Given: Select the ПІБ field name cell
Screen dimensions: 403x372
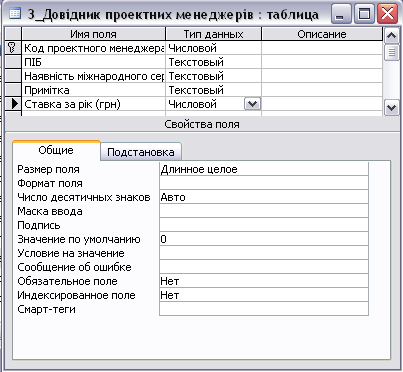Looking at the screenshot, I should pos(94,62).
